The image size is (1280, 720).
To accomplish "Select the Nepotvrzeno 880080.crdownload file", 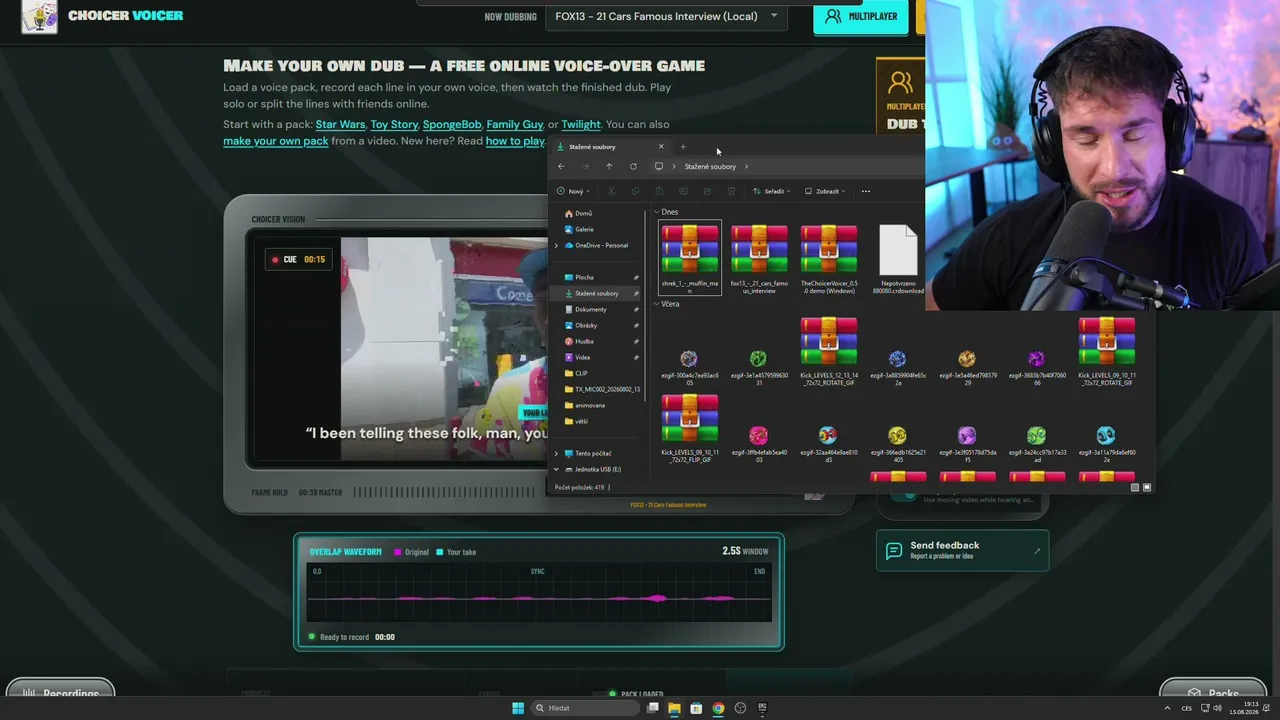I will [x=898, y=258].
